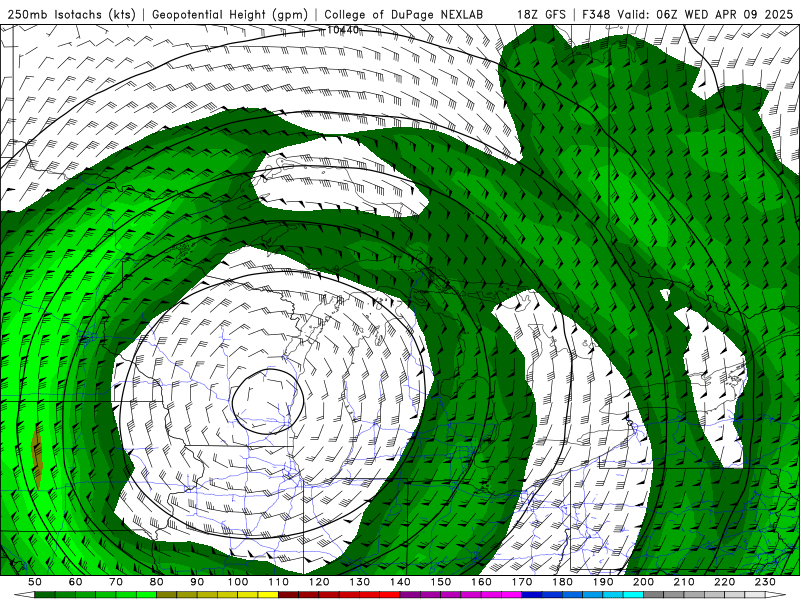
Task: Click legend value 150
Action: 441,582
